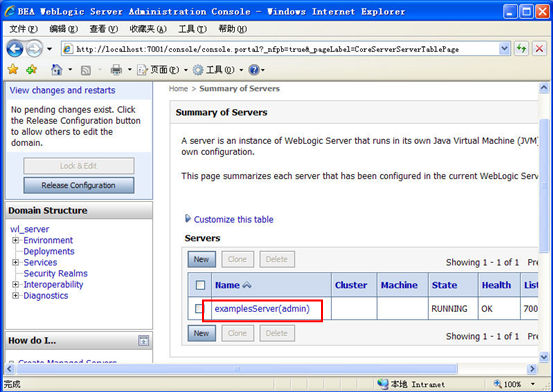Click the browser Forward arrow button
Screen dimensions: 553x392
pyautogui.click(x=35, y=49)
